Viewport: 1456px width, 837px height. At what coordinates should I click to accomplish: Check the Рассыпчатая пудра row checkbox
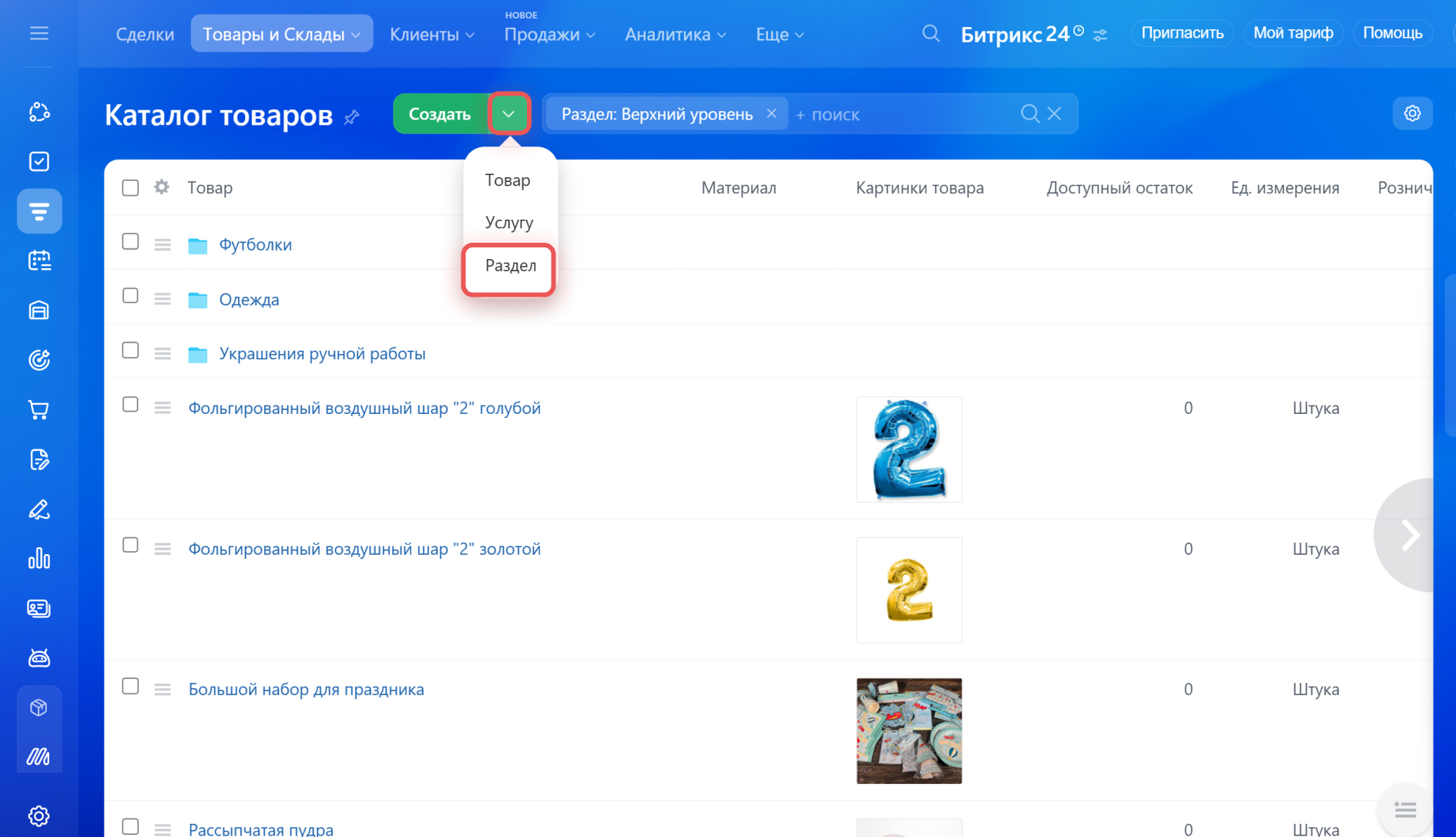(x=130, y=827)
